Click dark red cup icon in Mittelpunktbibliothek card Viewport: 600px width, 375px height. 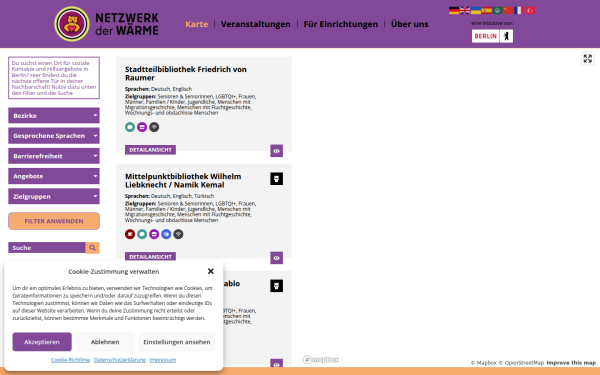[130, 234]
